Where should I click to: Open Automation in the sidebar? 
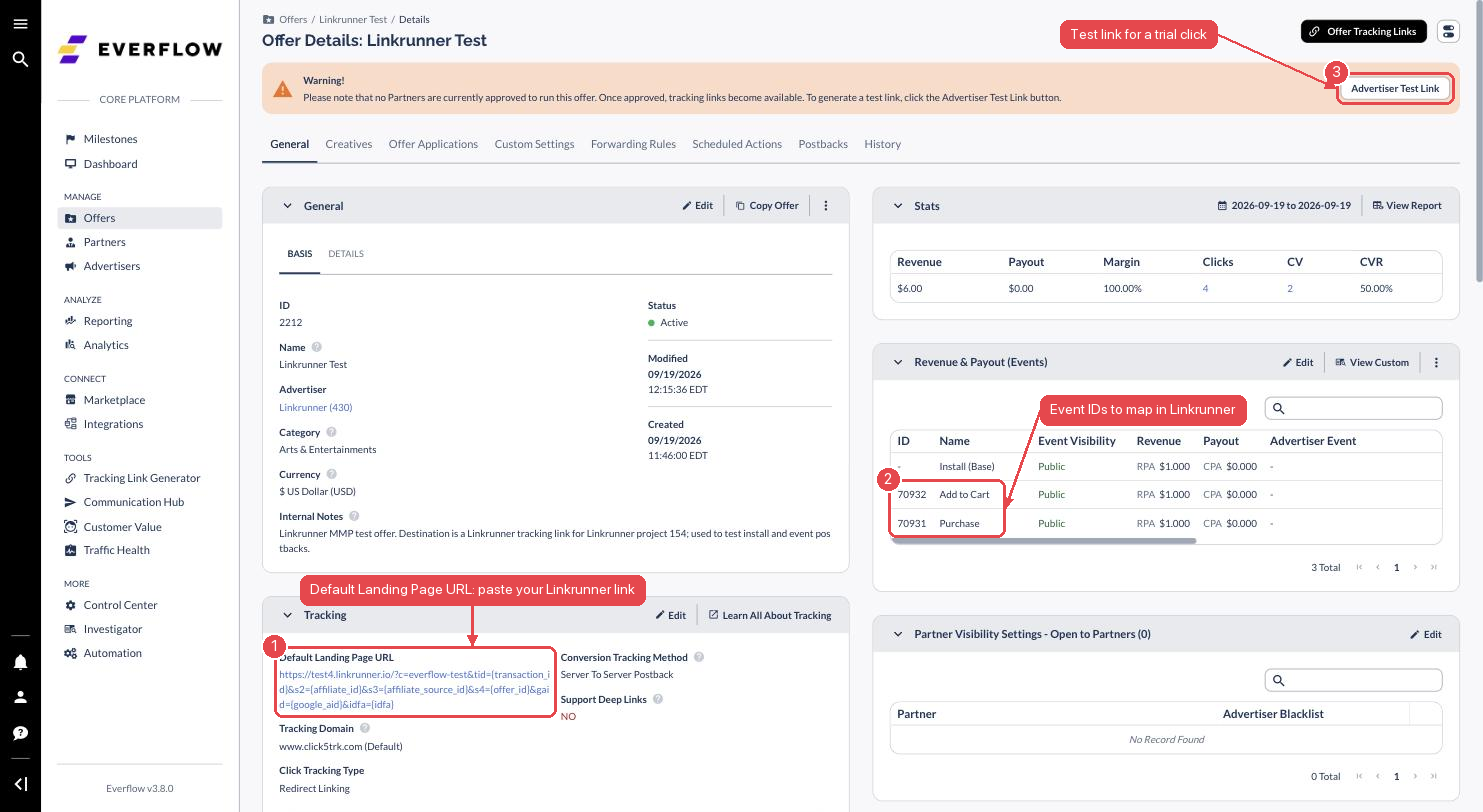pyautogui.click(x=112, y=653)
